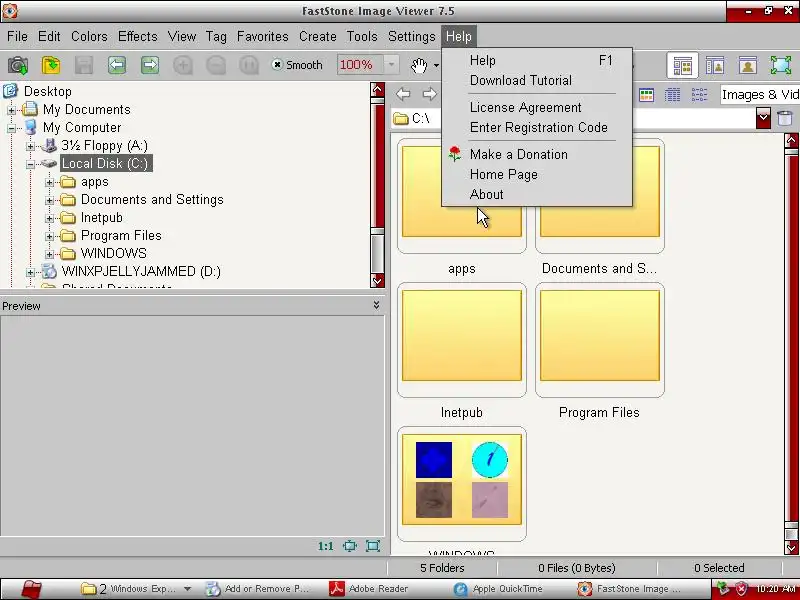Open the File menu
The image size is (800, 600).
point(17,37)
